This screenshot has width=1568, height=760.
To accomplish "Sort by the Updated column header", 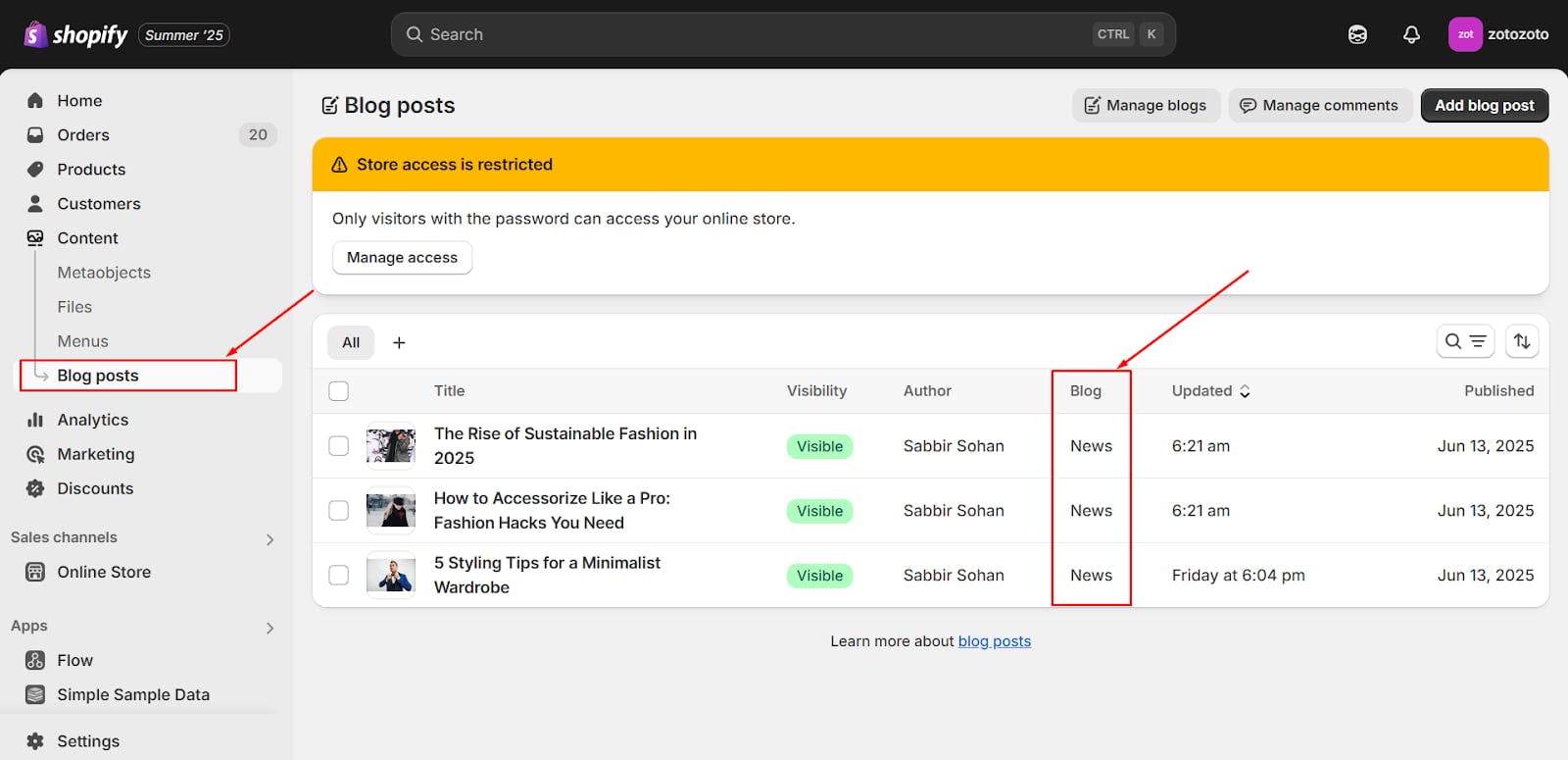I will pos(1210,391).
